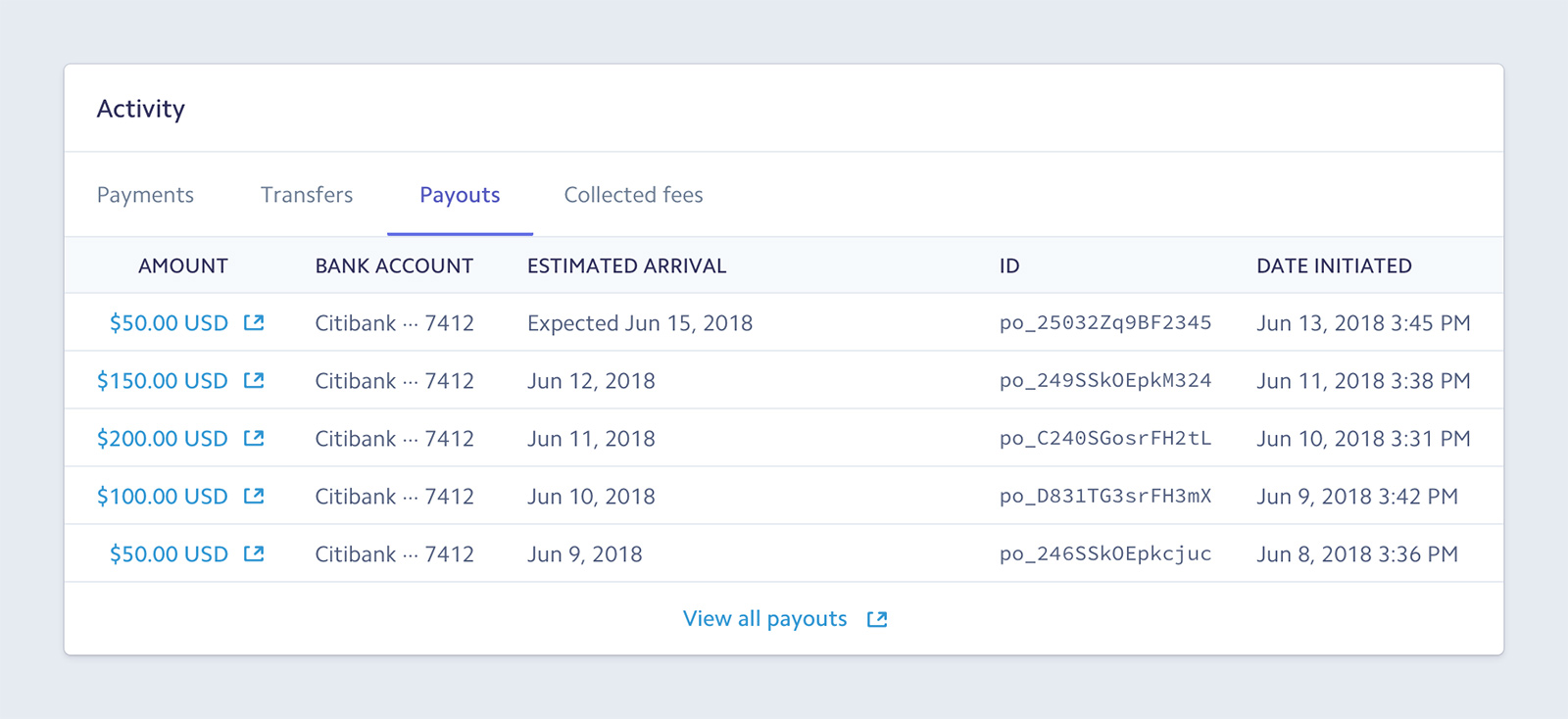Click the Date Initiated column header
The image size is (1568, 719).
(x=1334, y=266)
